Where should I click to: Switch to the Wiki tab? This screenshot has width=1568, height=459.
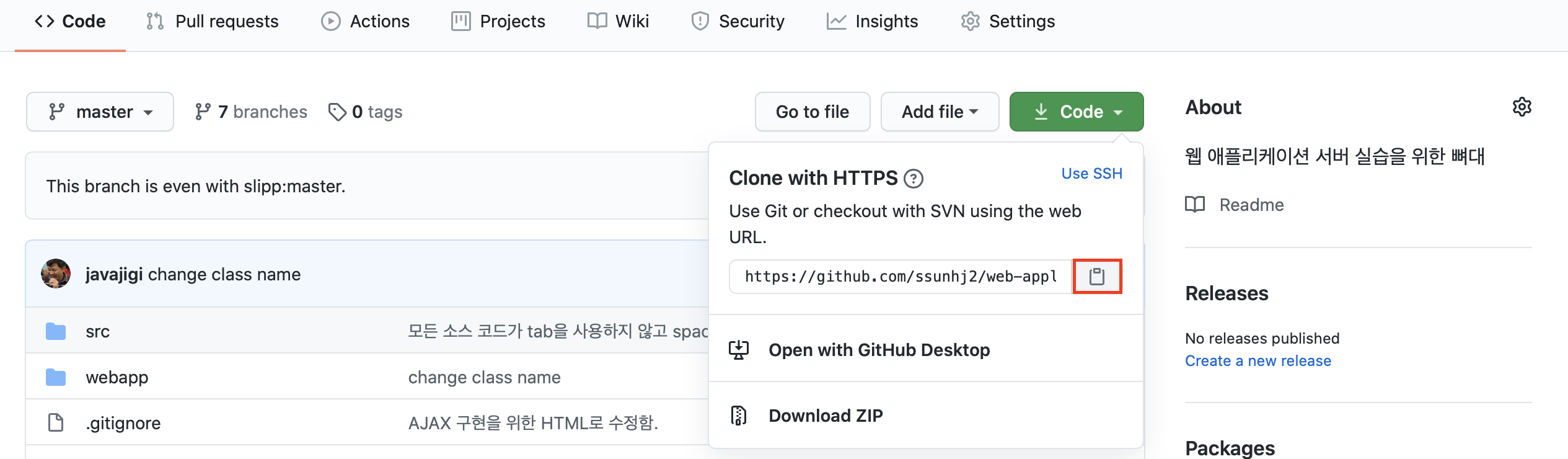point(618,22)
